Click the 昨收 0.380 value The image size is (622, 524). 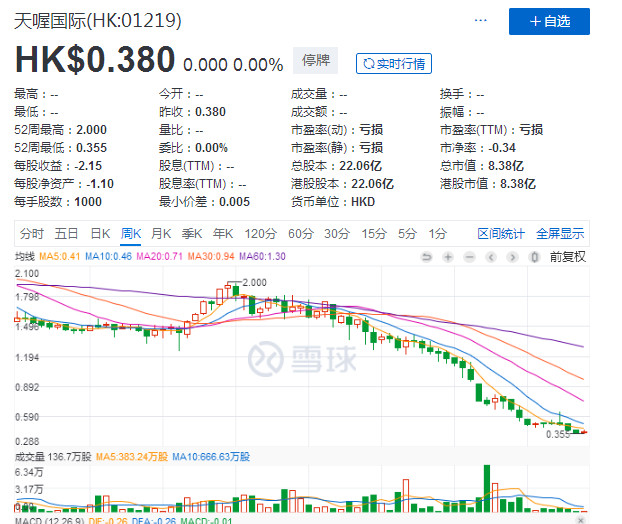(x=210, y=112)
